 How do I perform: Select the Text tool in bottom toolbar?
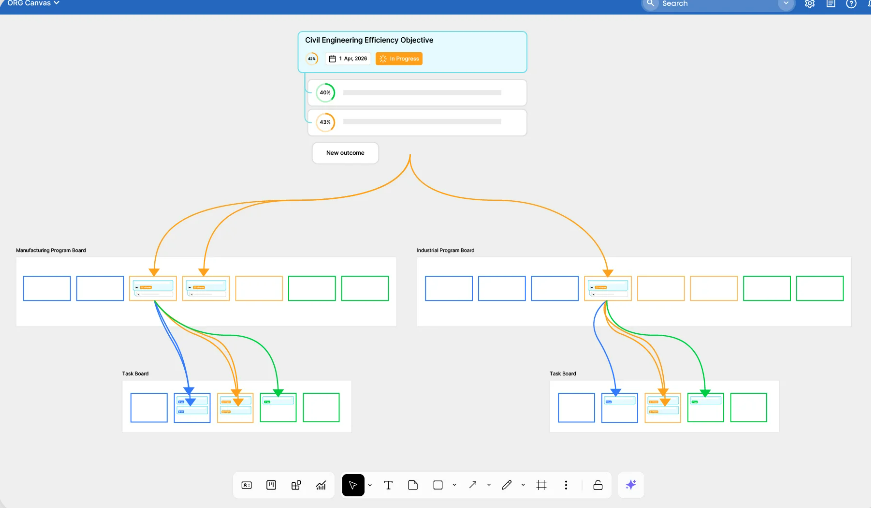(x=388, y=485)
